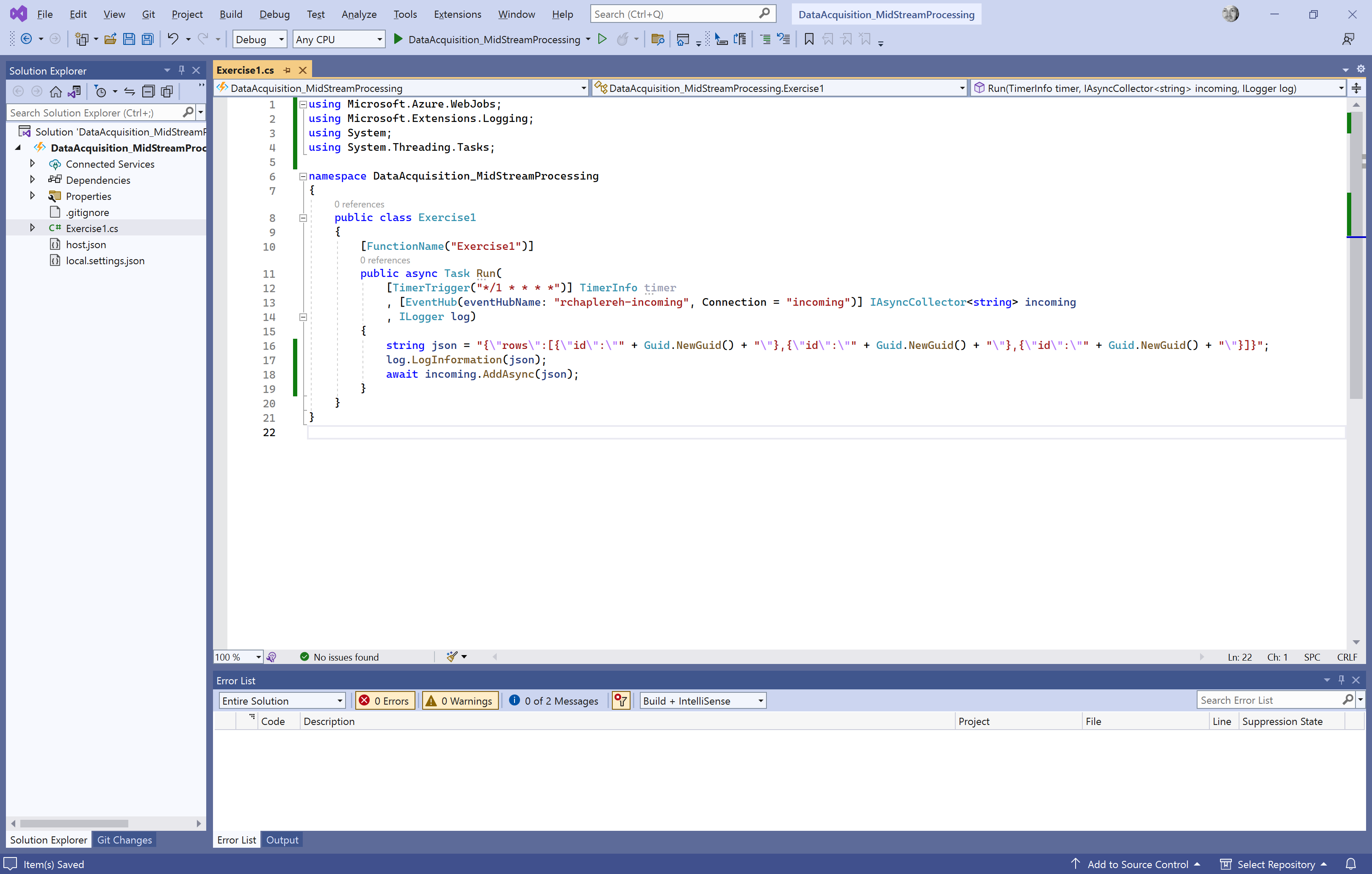Screen dimensions: 1372x874
Task: Open the Debug configuration dropdown
Action: click(260, 39)
